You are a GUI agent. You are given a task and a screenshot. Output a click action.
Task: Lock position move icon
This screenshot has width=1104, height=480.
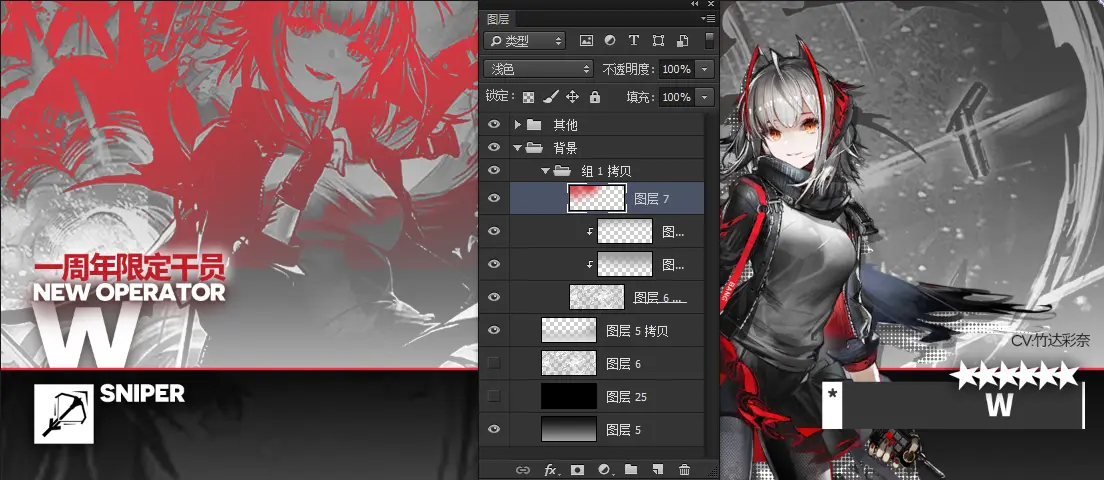573,96
